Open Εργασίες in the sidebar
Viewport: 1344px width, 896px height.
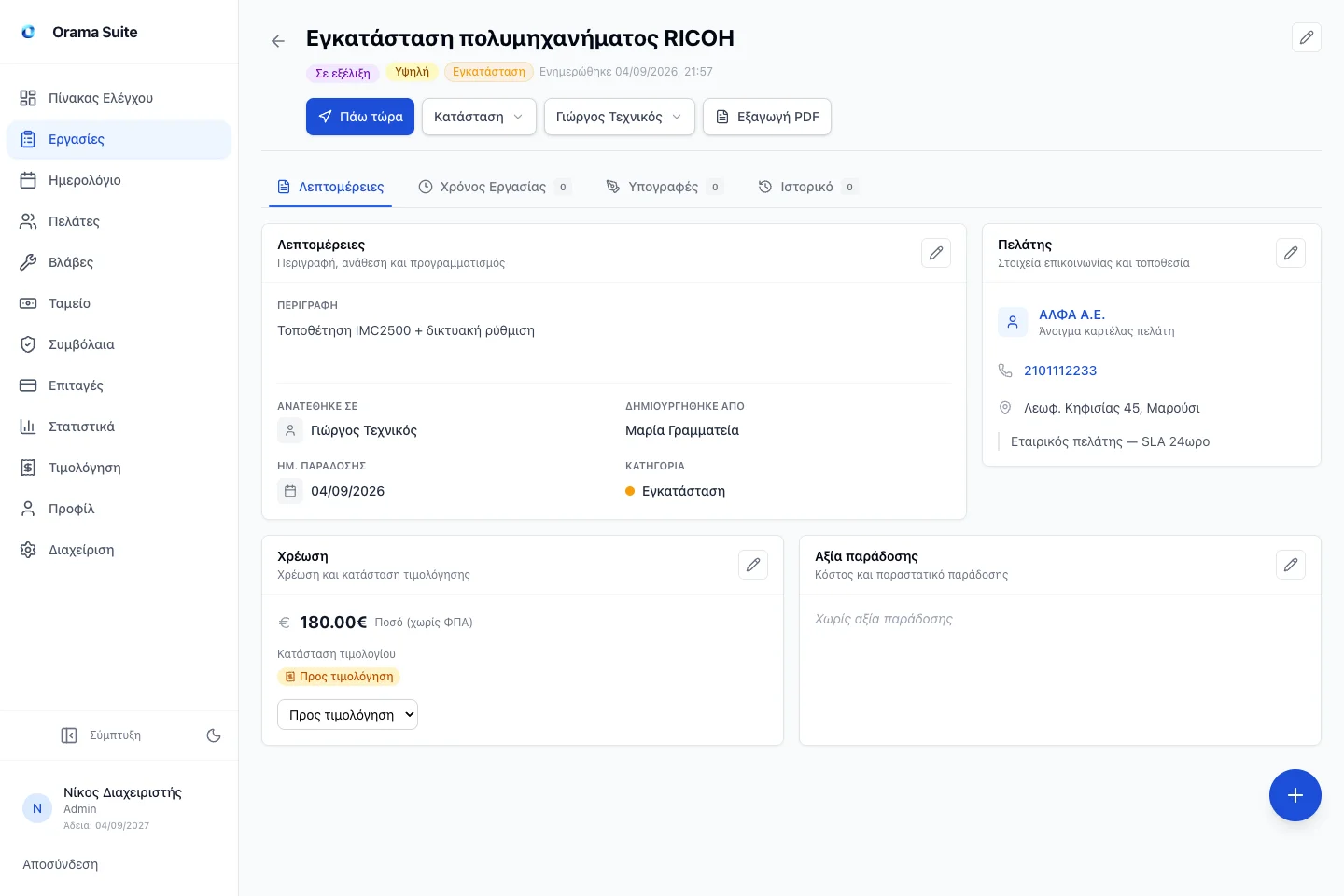(119, 139)
